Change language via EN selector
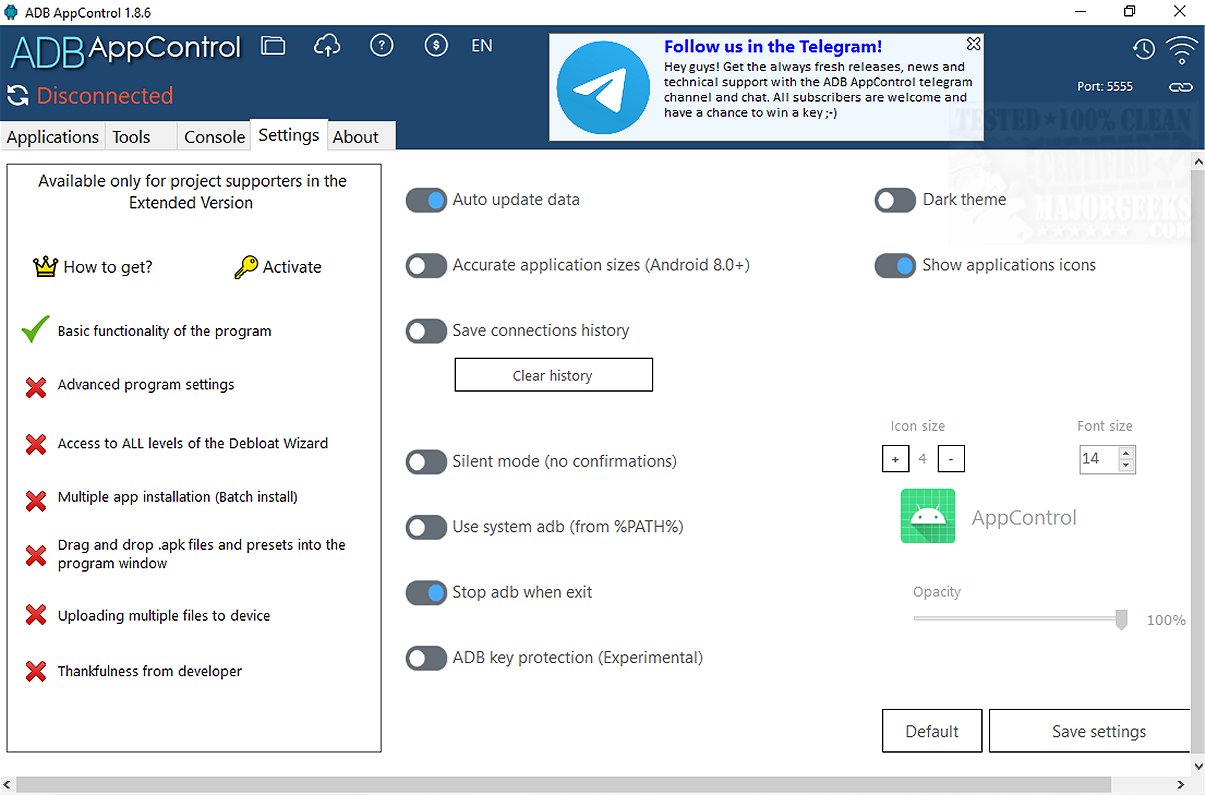 pyautogui.click(x=482, y=46)
